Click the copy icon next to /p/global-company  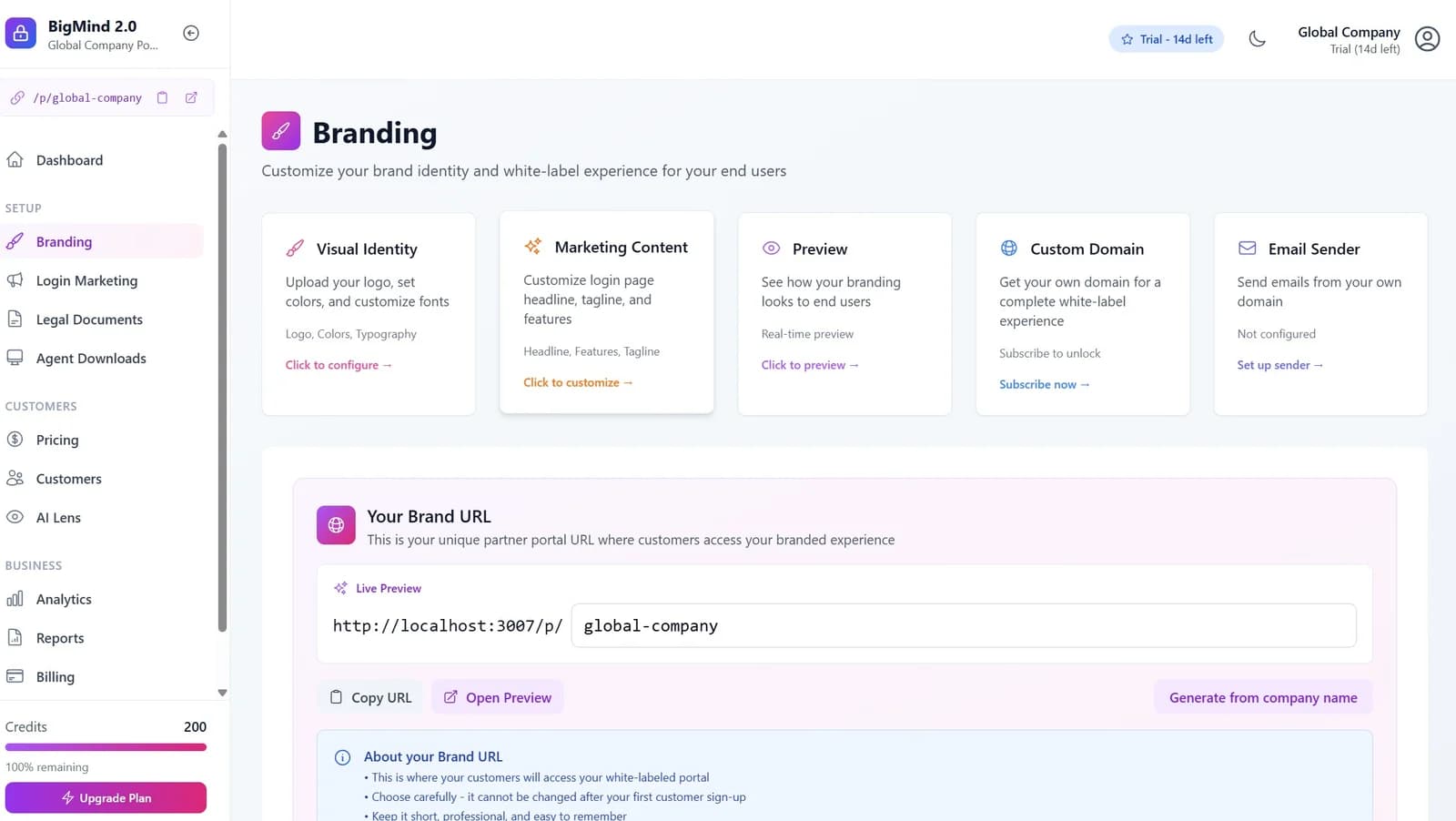coord(163,97)
